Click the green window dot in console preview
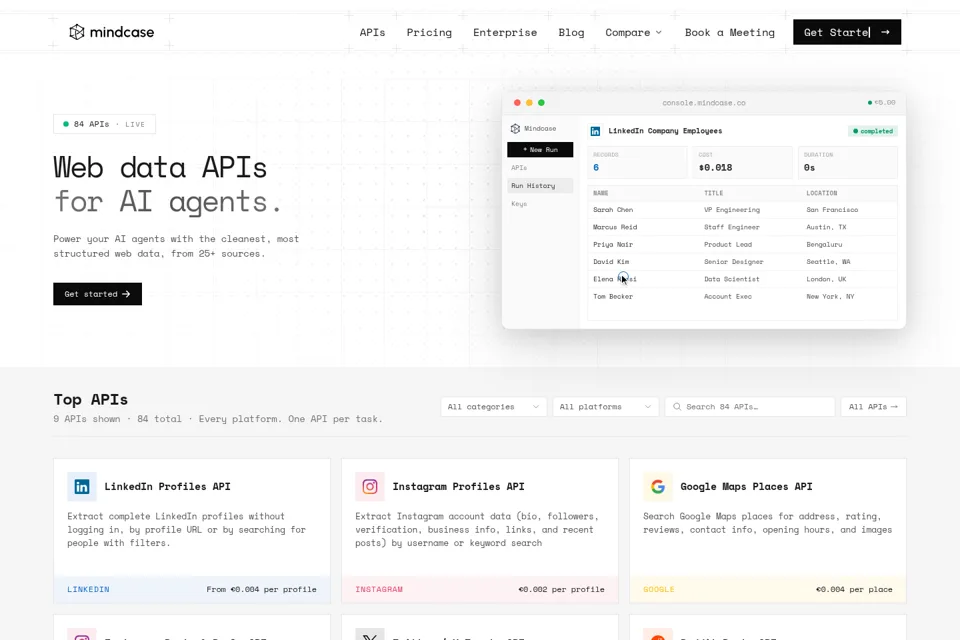960x640 pixels. point(541,103)
